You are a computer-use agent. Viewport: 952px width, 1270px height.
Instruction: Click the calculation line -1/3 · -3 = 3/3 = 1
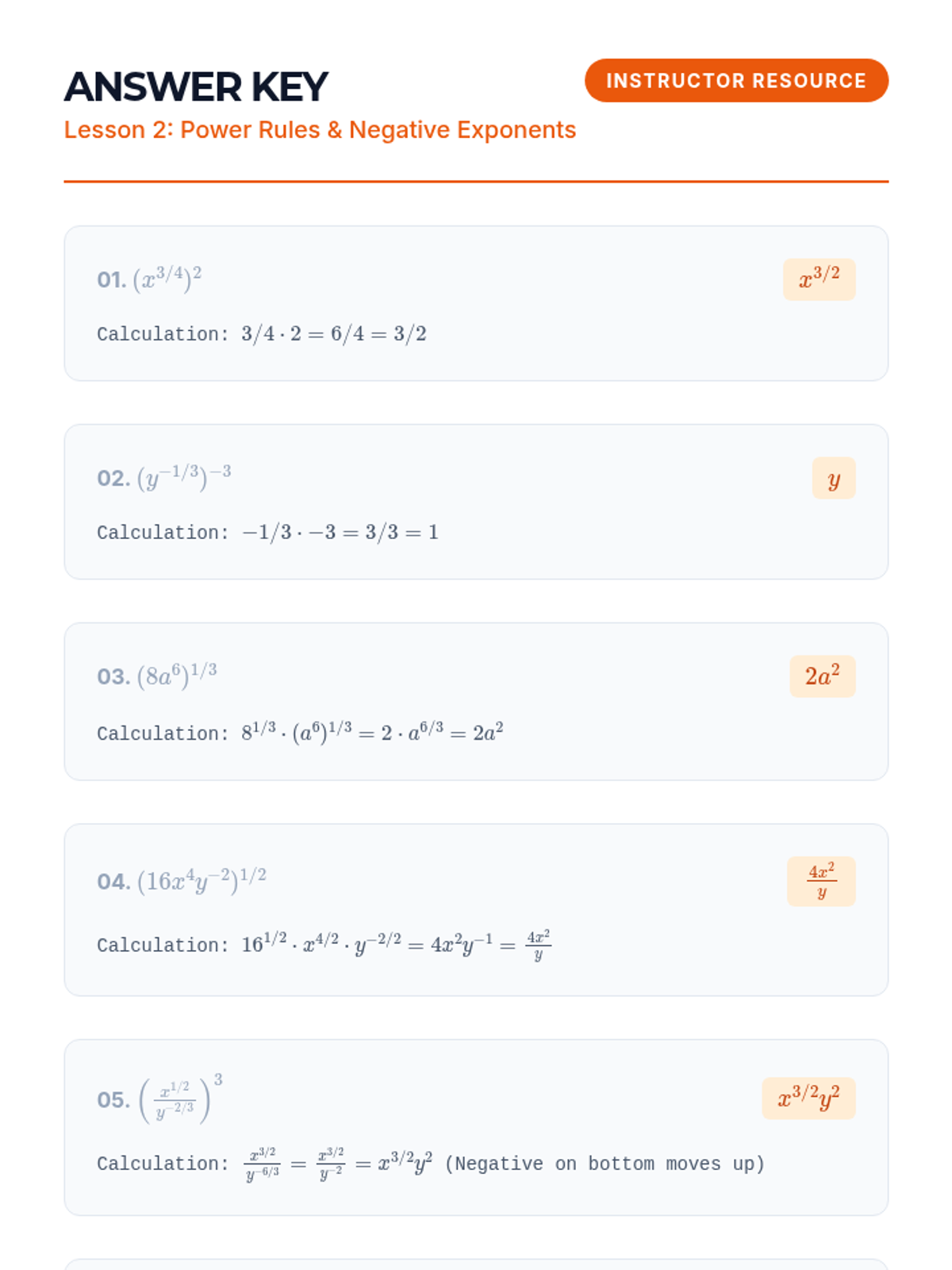tap(340, 533)
